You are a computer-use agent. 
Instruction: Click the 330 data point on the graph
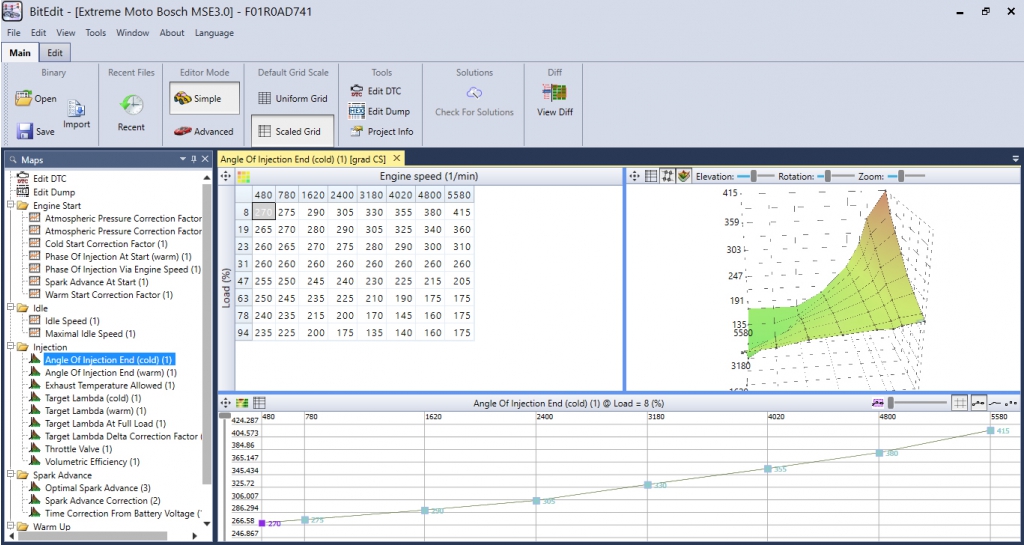tap(648, 485)
